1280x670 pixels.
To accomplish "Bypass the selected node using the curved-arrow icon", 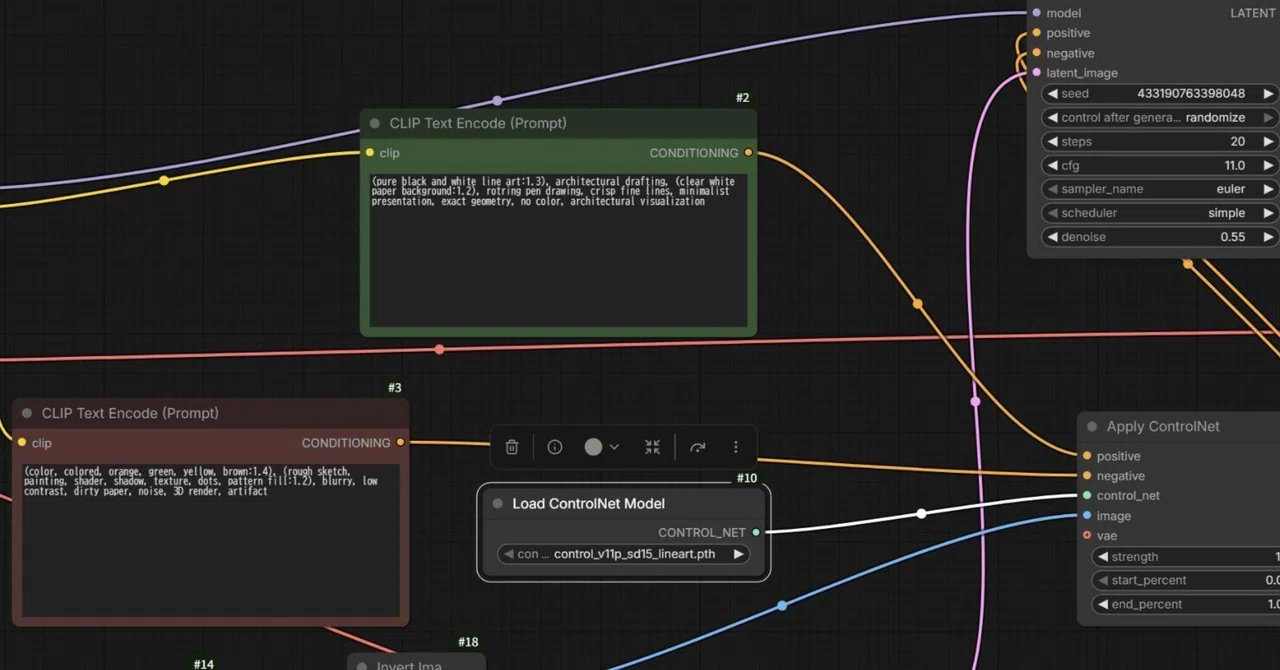I will click(698, 447).
